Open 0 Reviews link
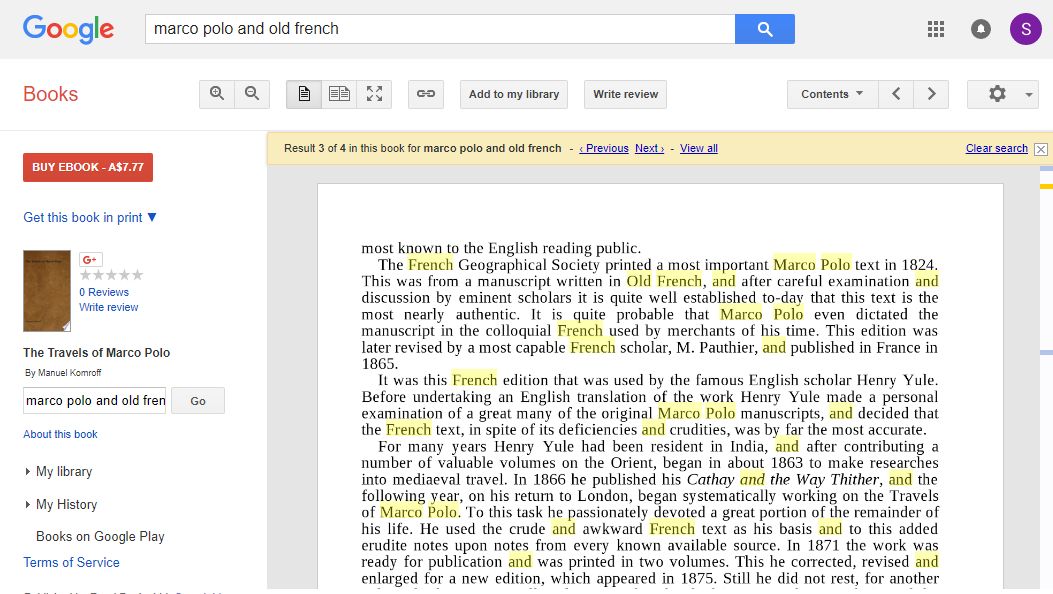The height and width of the screenshot is (594, 1053). (104, 292)
